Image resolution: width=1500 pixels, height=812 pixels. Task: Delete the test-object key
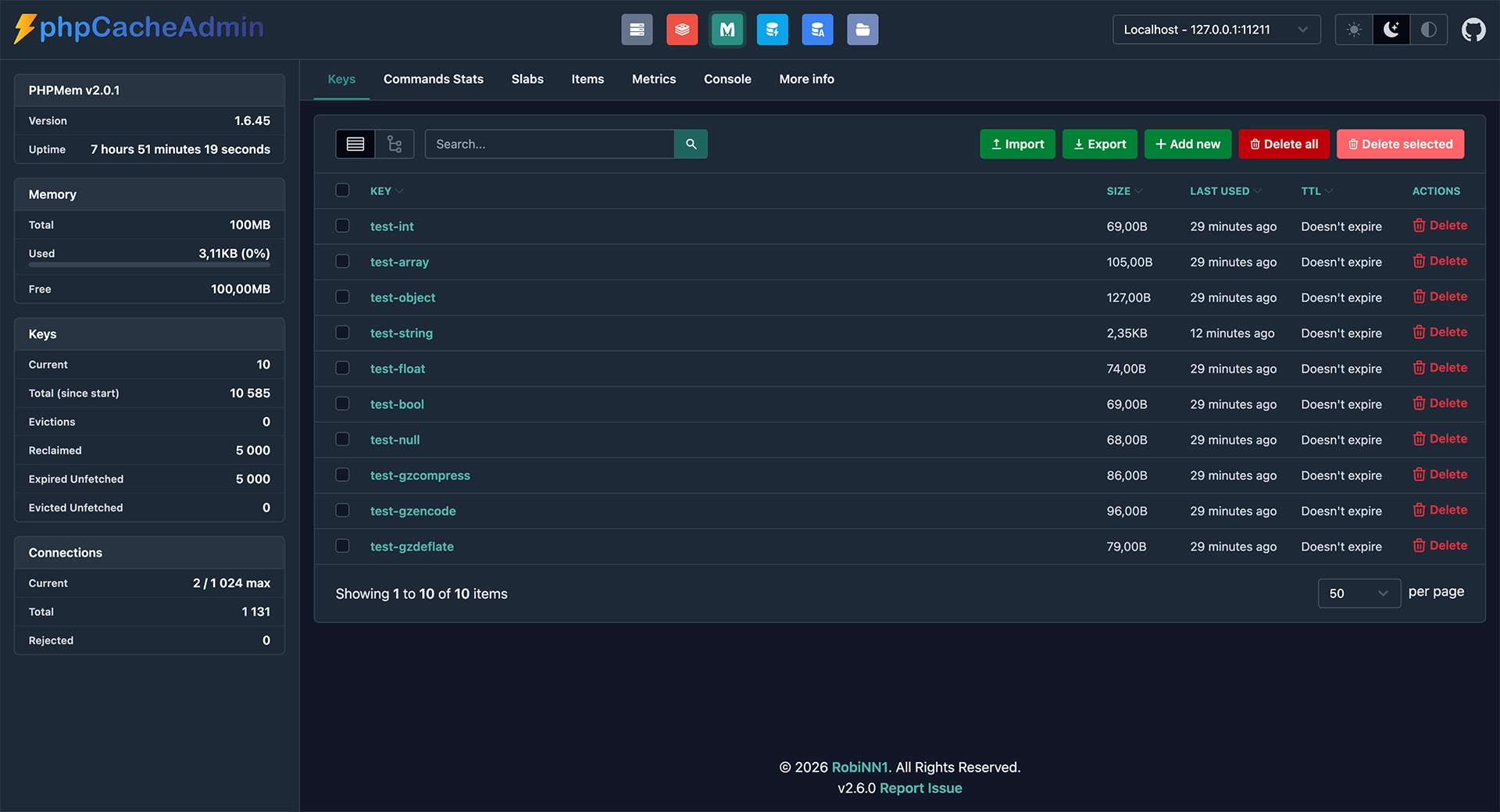(1440, 297)
